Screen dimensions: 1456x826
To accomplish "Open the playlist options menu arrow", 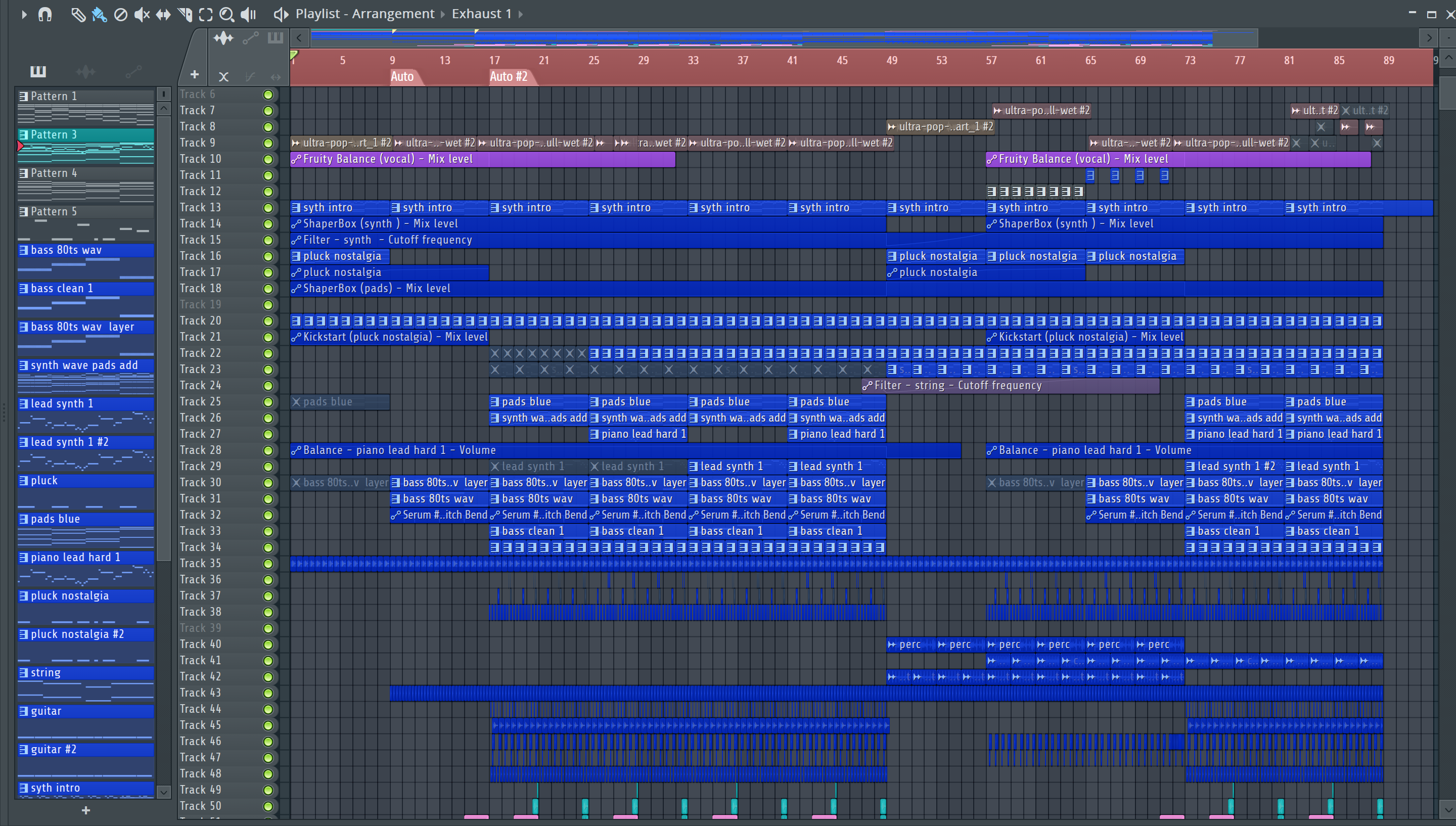I will pyautogui.click(x=24, y=14).
